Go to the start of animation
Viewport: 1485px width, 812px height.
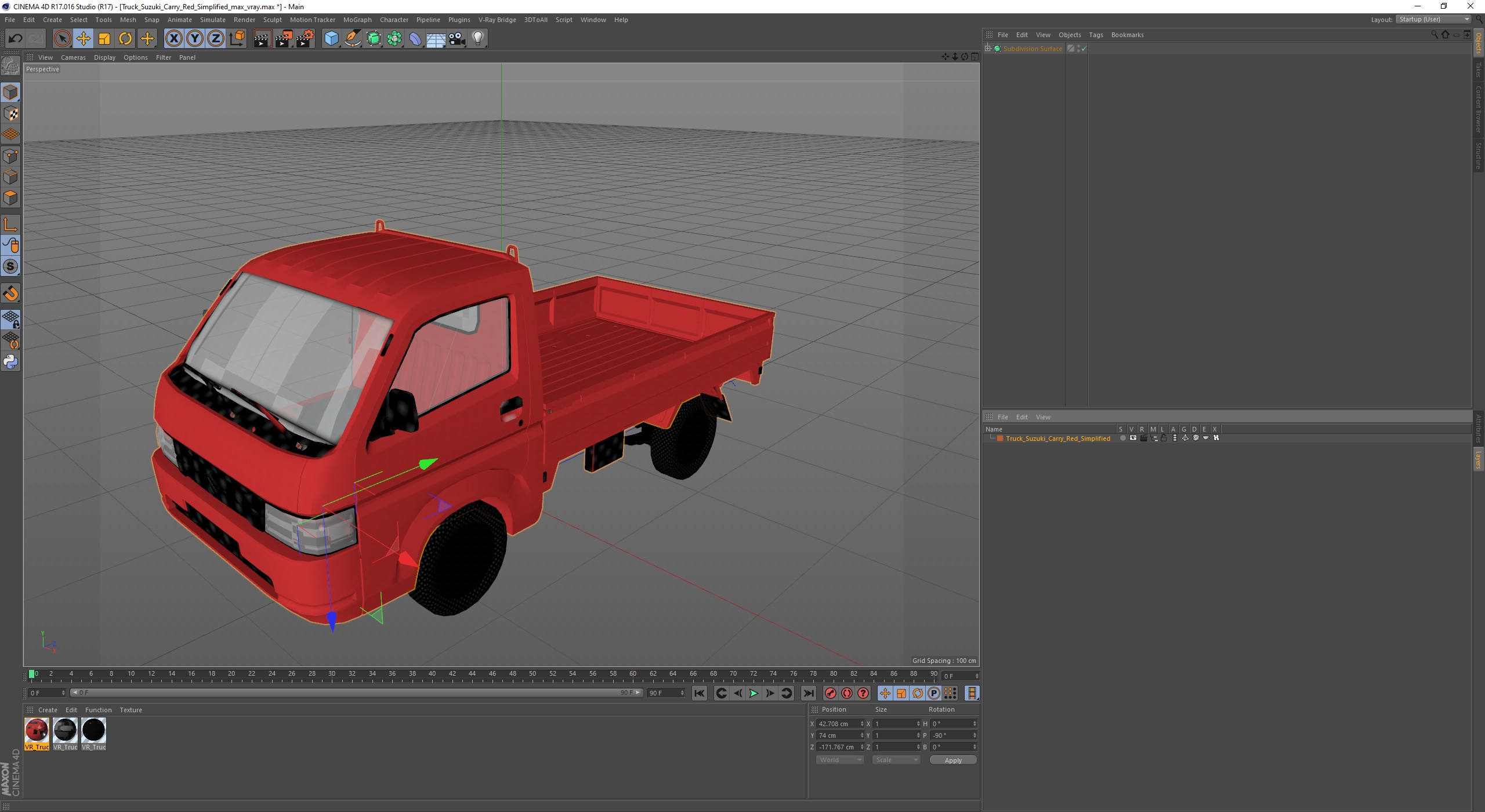click(x=700, y=693)
